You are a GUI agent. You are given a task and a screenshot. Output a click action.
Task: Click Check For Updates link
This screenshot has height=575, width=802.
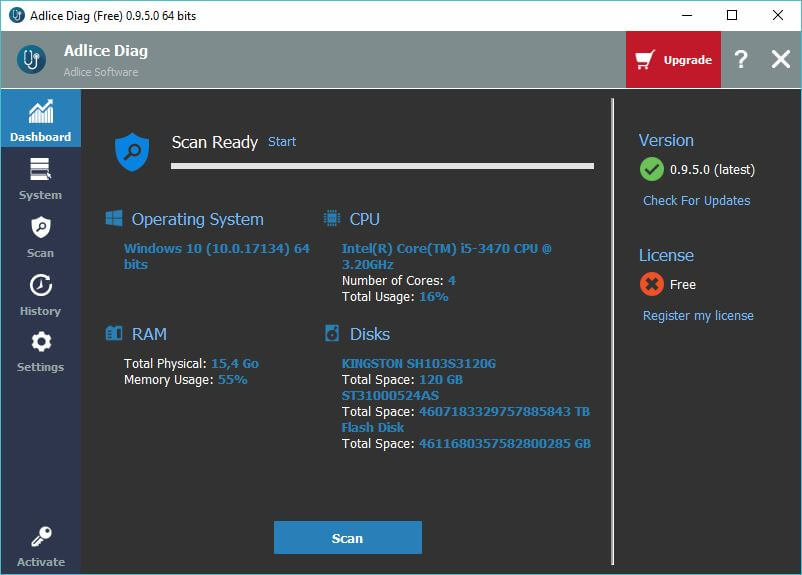pos(696,200)
